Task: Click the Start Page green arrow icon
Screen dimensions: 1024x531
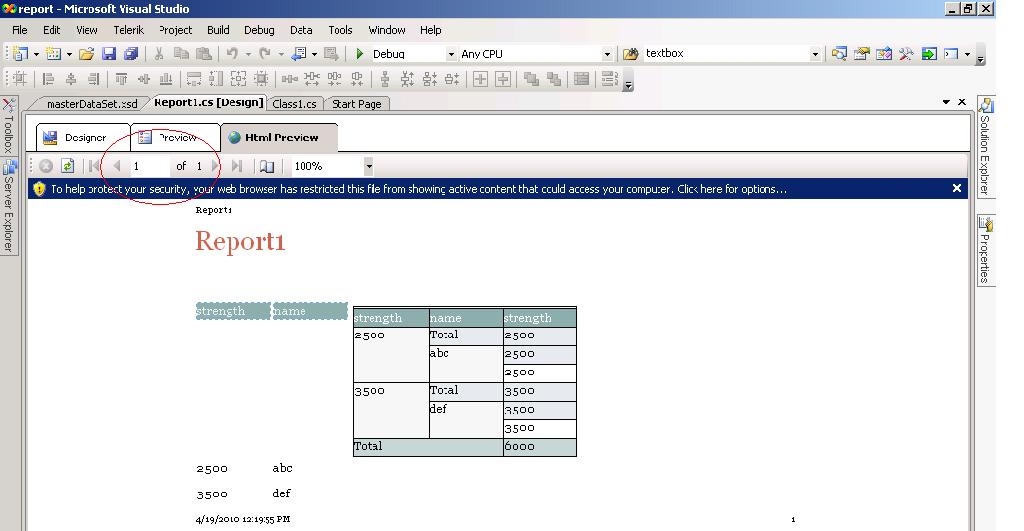Action: click(929, 54)
